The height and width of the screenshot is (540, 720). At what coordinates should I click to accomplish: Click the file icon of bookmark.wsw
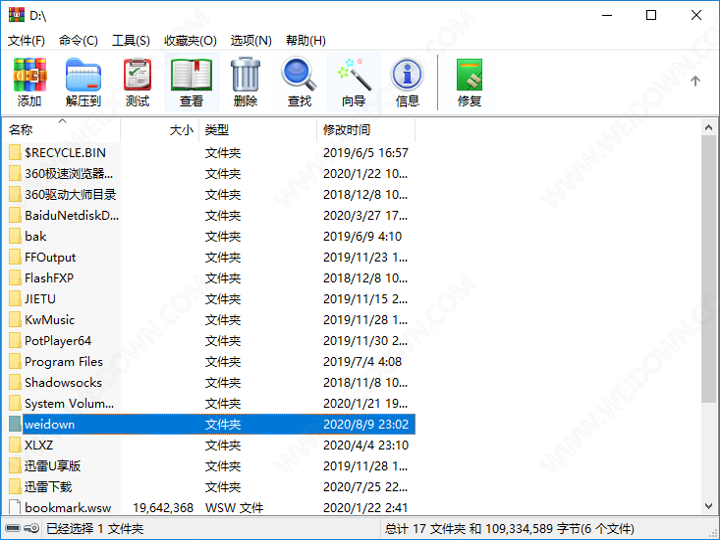point(15,507)
